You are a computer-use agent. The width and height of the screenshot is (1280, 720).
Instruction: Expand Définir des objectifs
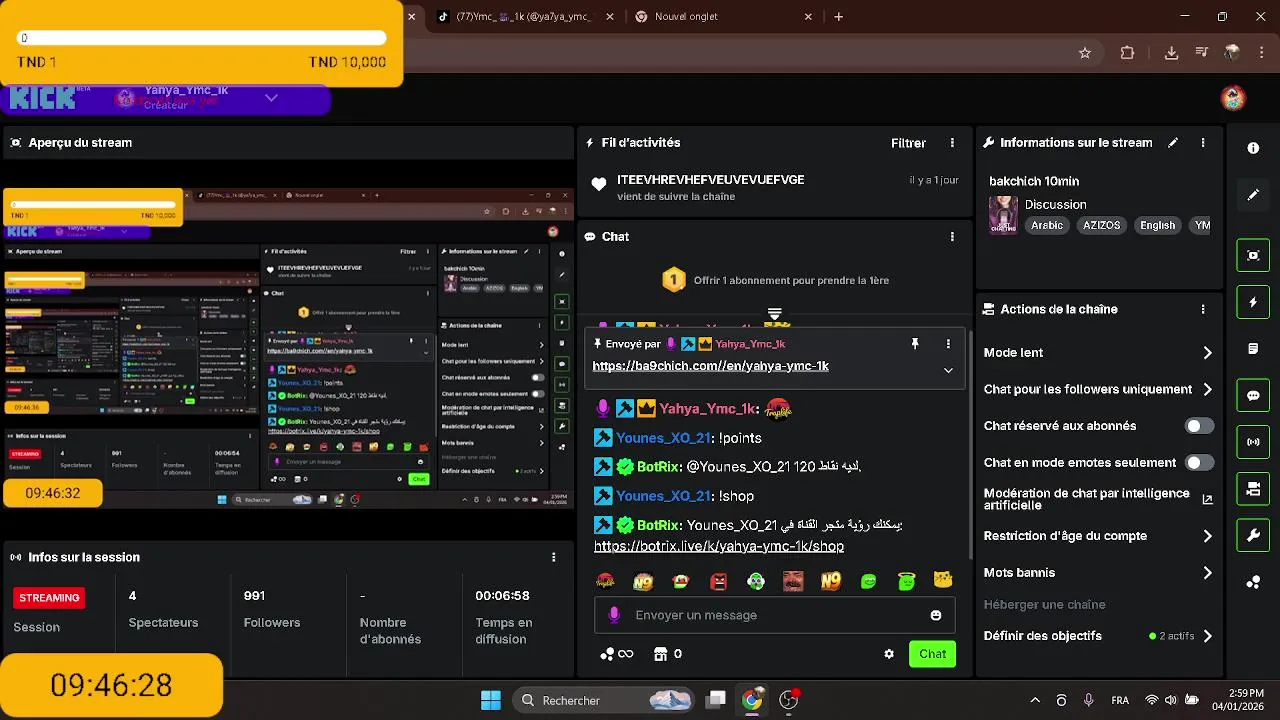[x=1098, y=636]
